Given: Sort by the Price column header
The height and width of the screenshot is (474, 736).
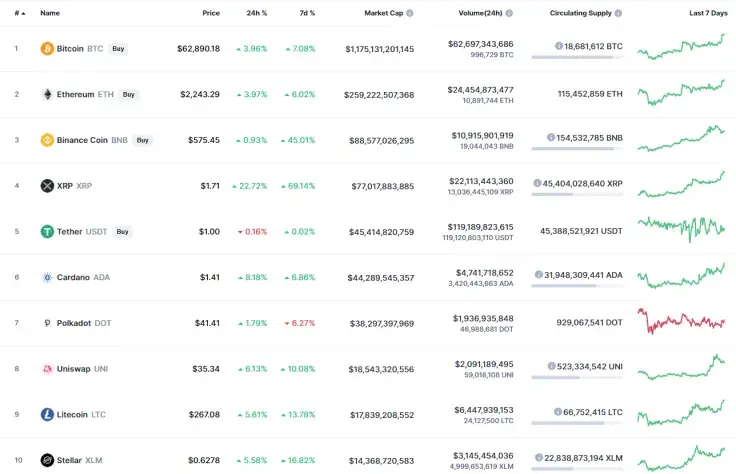Looking at the screenshot, I should pyautogui.click(x=210, y=13).
